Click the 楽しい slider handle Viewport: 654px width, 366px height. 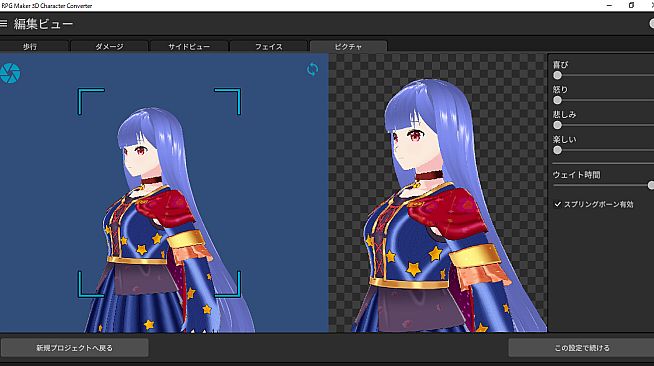pos(557,150)
